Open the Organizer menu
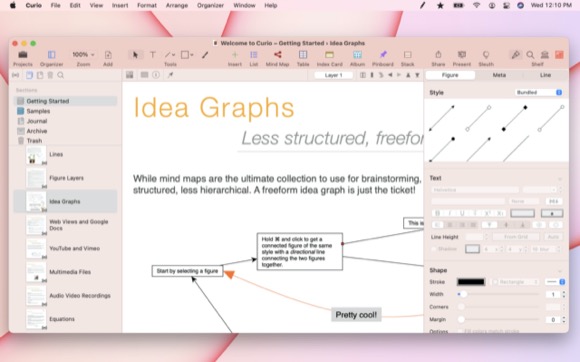This screenshot has height=362, width=580. click(210, 6)
